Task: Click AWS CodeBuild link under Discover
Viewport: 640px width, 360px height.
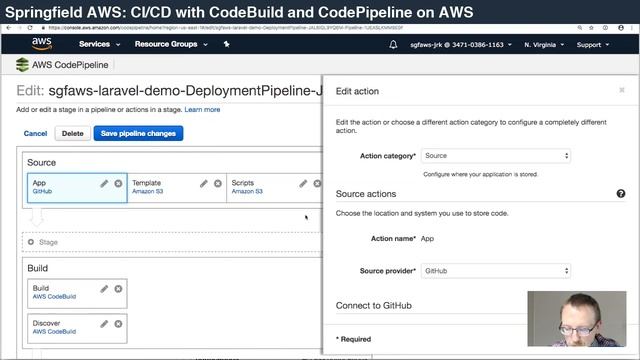Action: (x=54, y=331)
